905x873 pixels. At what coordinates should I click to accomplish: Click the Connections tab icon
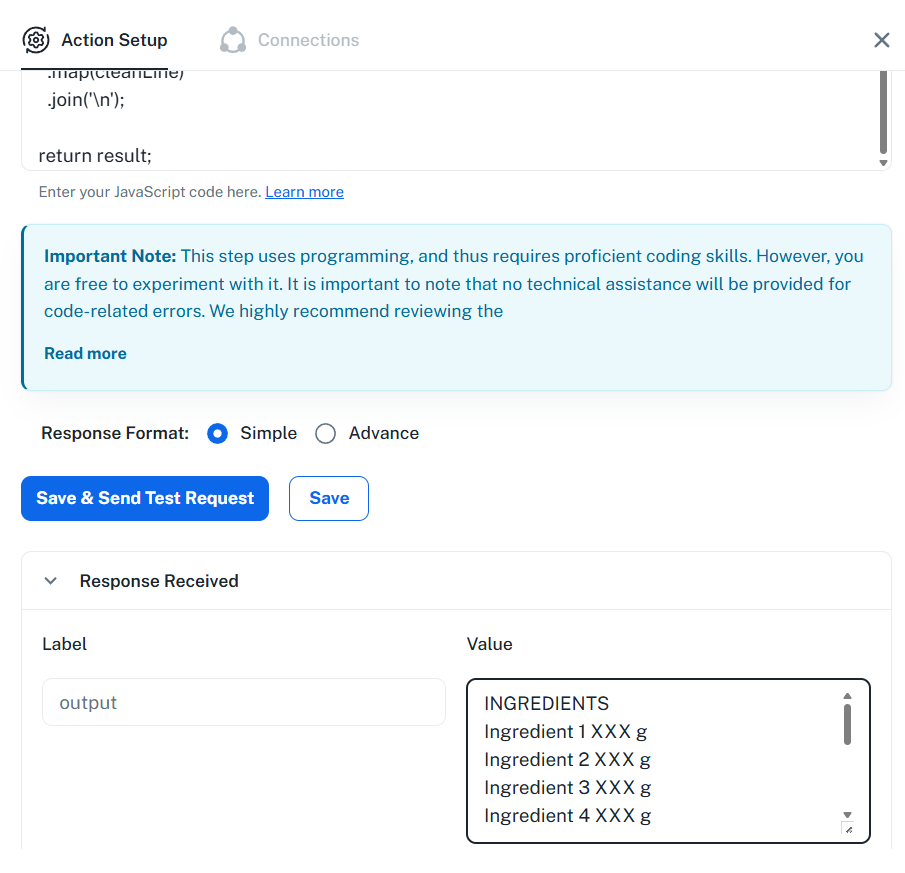[233, 40]
